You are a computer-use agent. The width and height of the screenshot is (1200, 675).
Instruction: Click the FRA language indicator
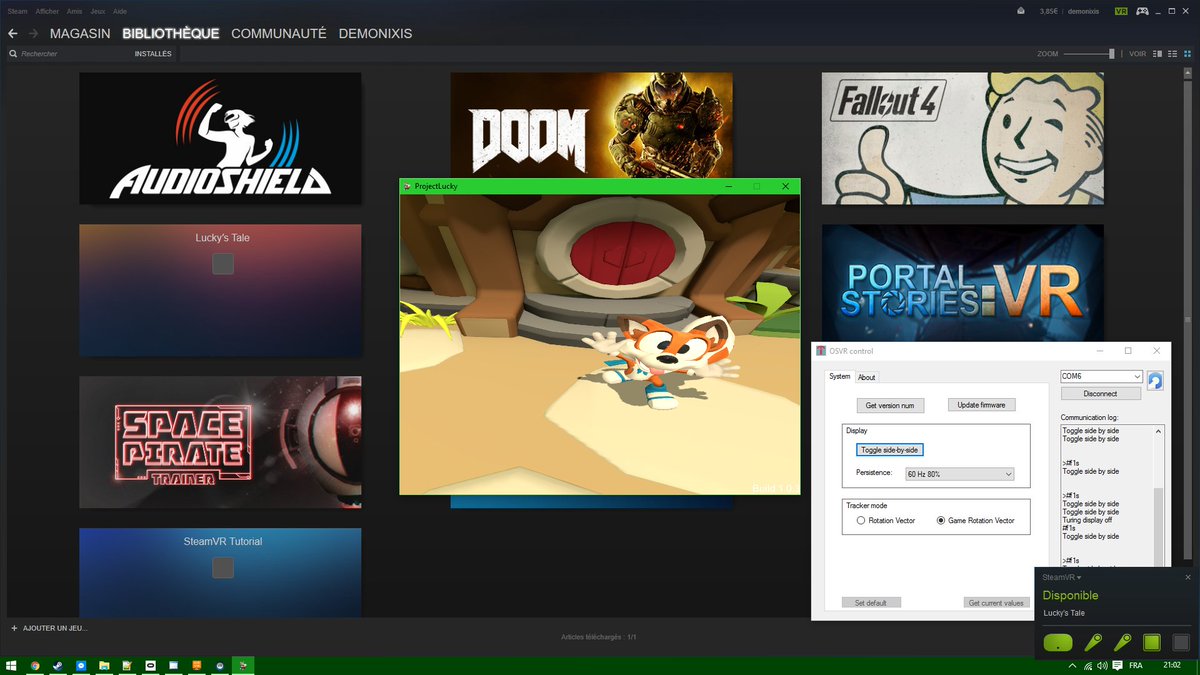[1136, 665]
